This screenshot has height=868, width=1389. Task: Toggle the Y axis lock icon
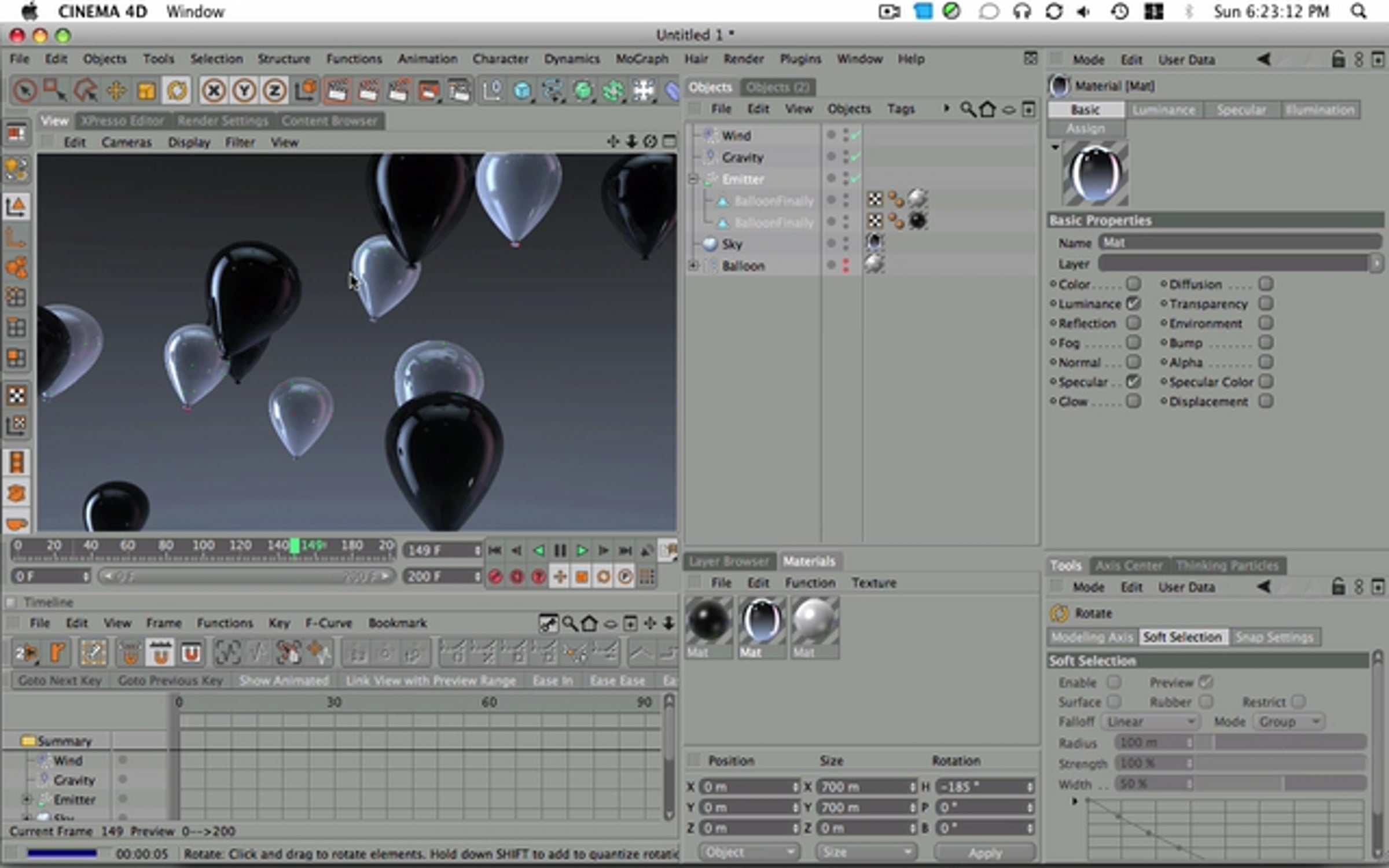[244, 91]
